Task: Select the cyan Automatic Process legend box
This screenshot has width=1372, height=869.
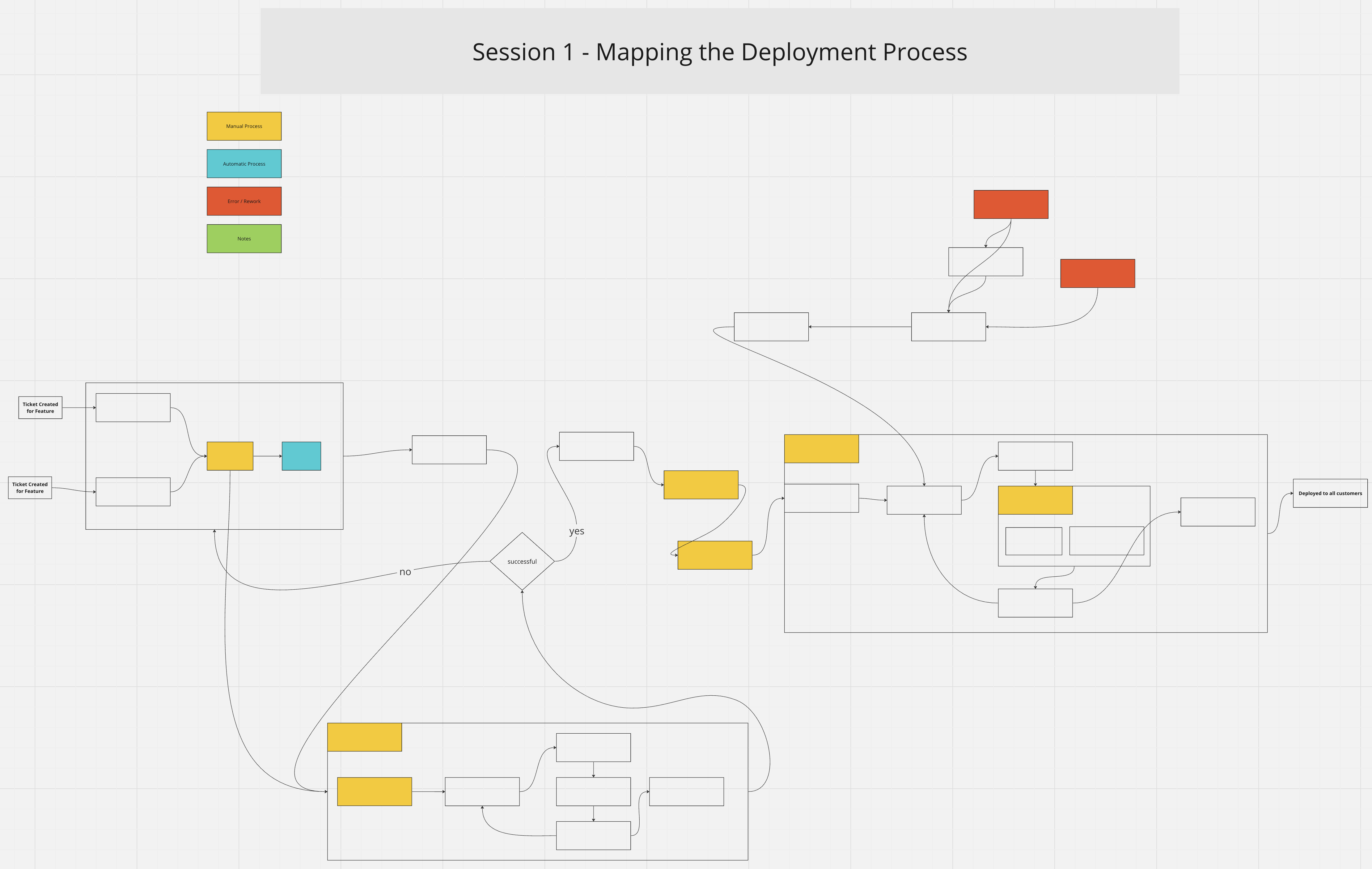Action: (244, 163)
